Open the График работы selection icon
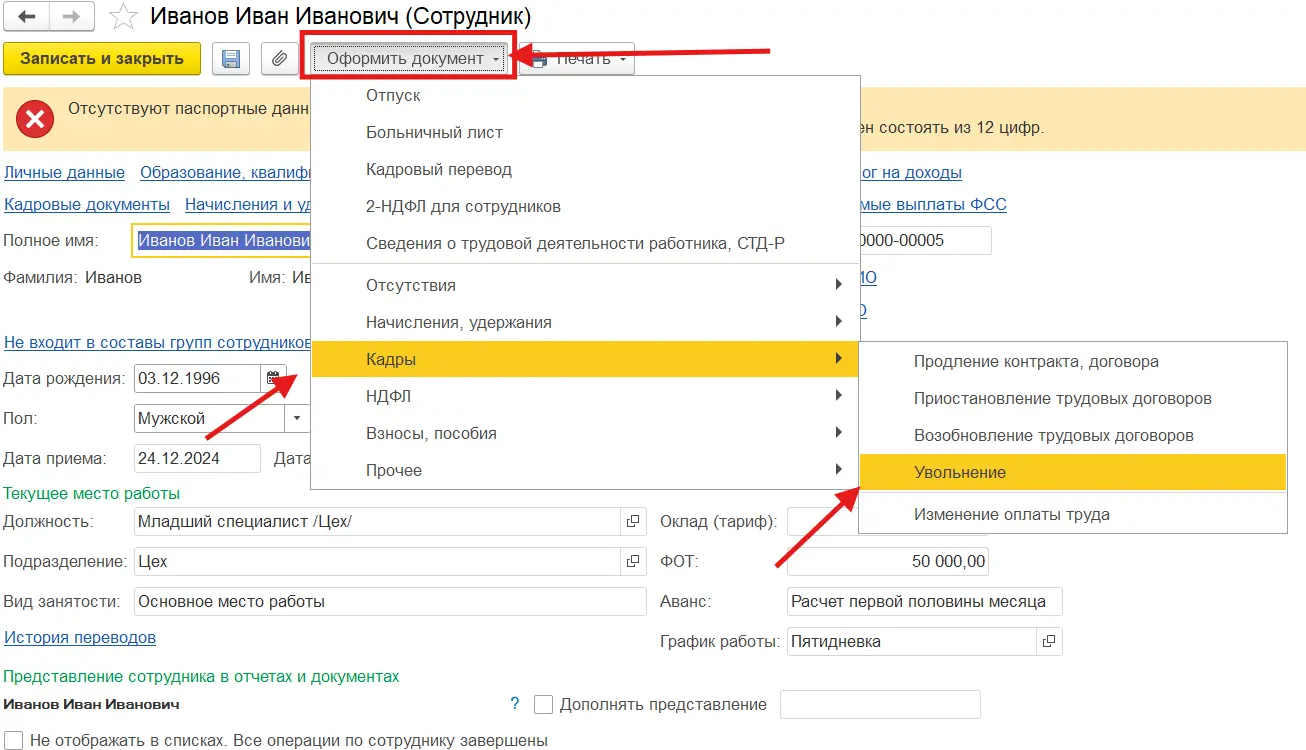1306x750 pixels. click(x=1048, y=641)
